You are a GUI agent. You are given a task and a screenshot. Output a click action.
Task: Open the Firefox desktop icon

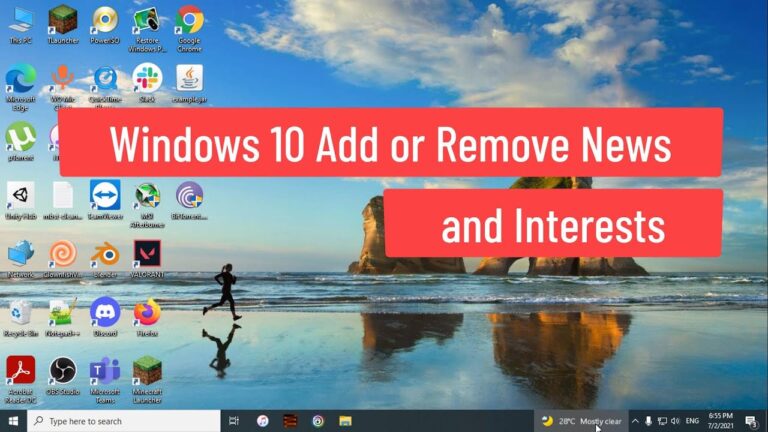point(147,312)
